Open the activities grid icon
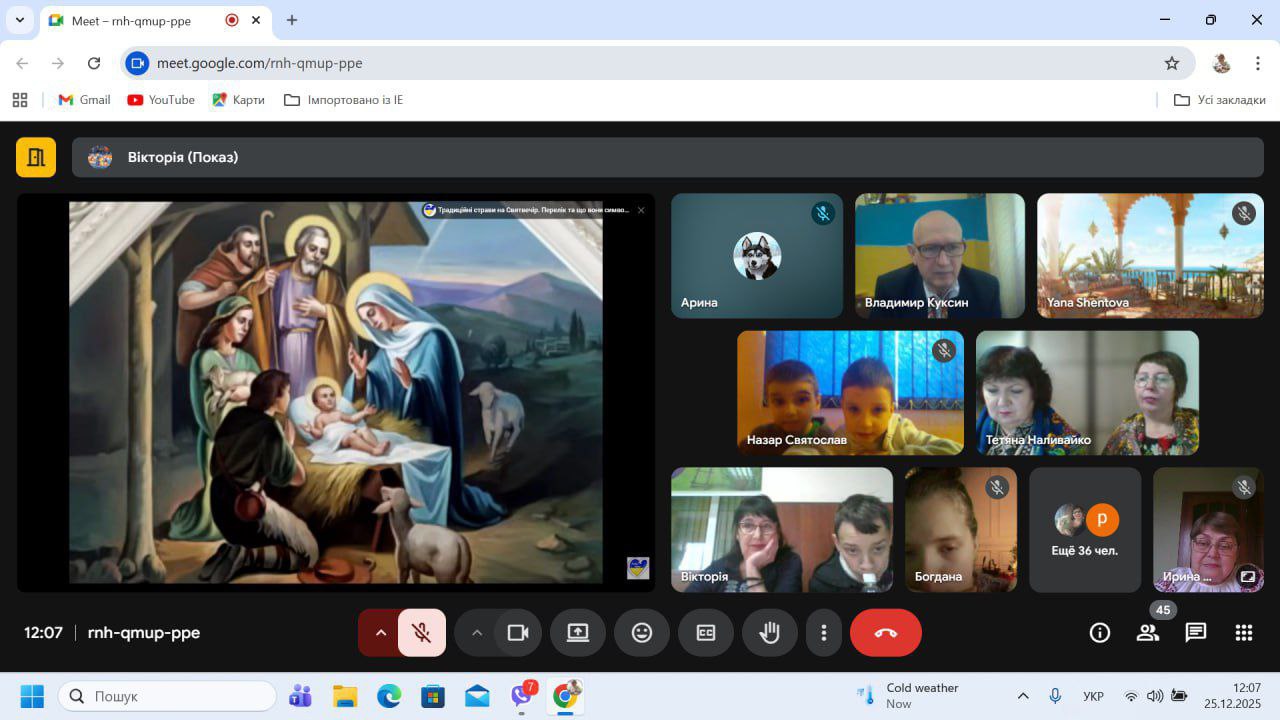 1243,633
